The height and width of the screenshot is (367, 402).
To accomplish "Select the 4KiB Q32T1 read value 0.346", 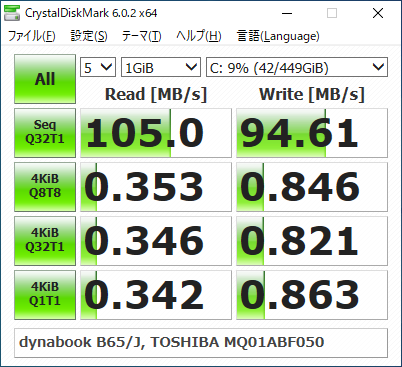I will click(x=156, y=241).
